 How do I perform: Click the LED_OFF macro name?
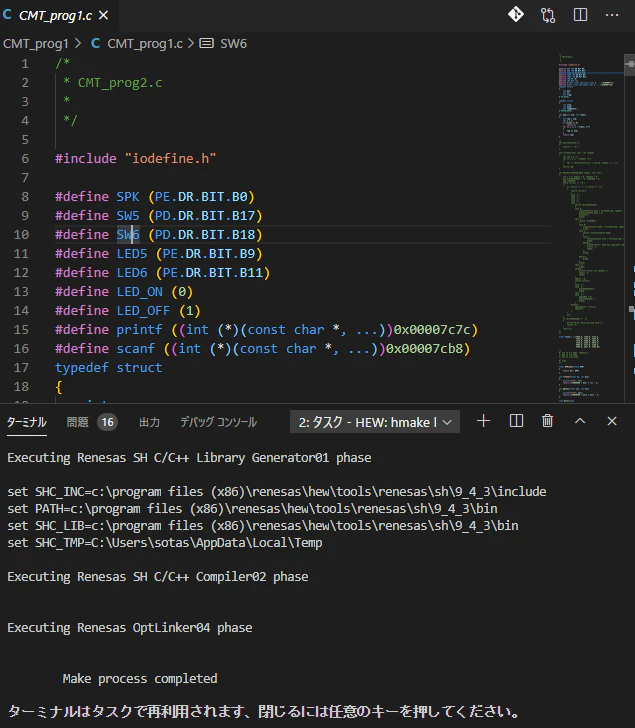[x=143, y=311]
